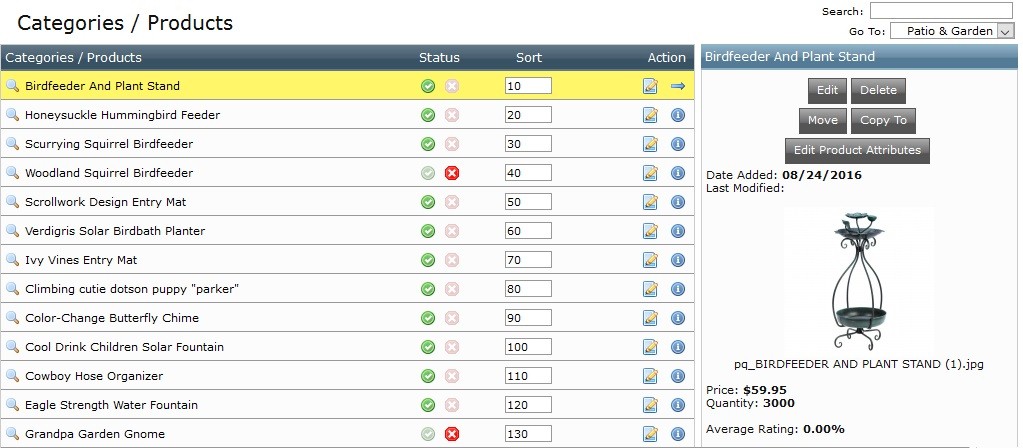
Task: Click the Move button
Action: [x=822, y=121]
